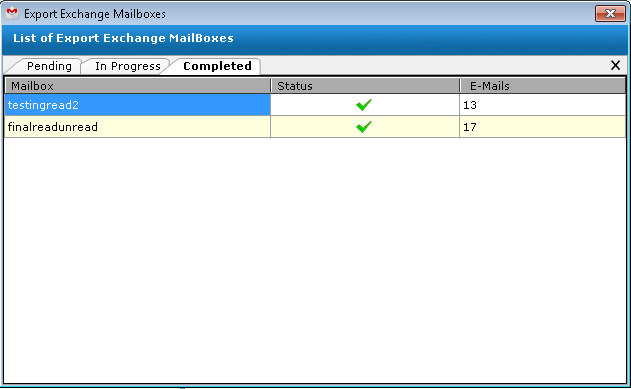
Task: Select the finalreadunread mailbox row
Action: click(315, 127)
